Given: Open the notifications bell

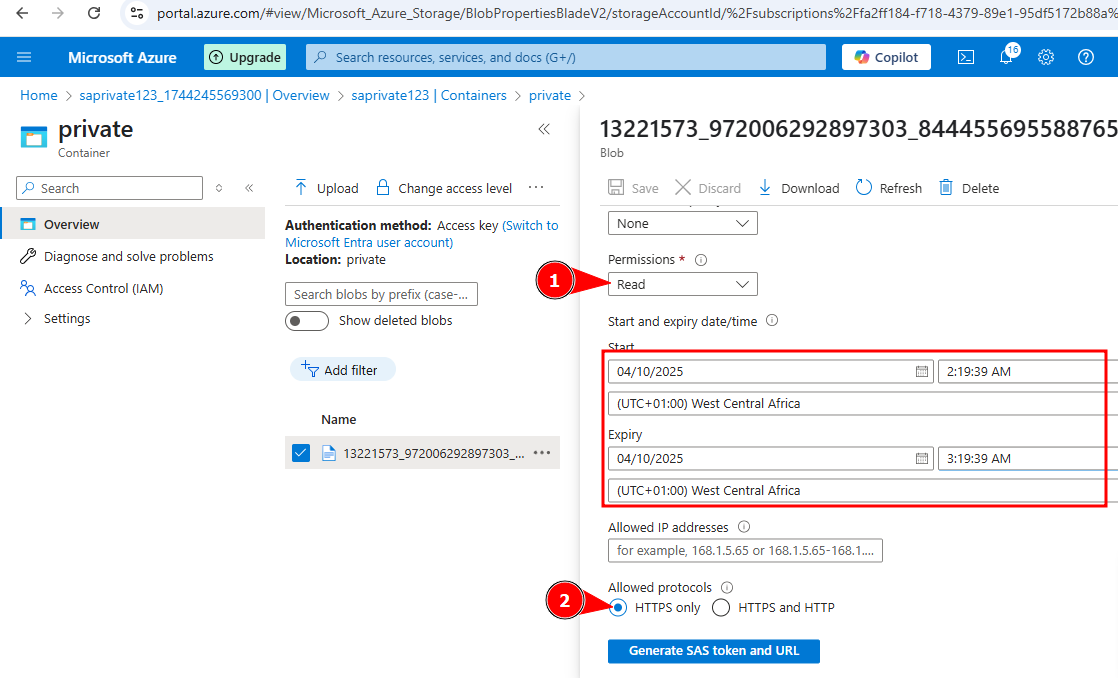Looking at the screenshot, I should point(1006,57).
